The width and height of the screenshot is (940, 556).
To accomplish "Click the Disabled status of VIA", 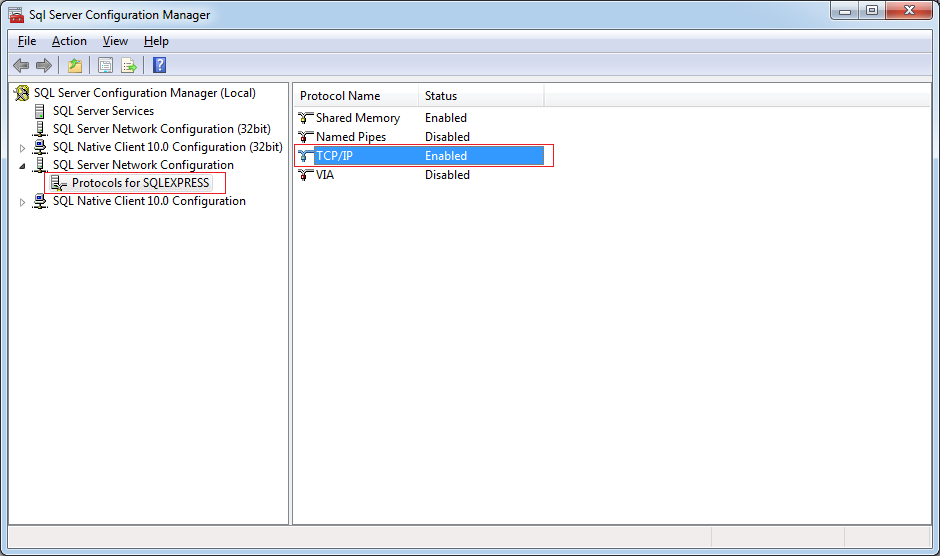I will [x=447, y=175].
